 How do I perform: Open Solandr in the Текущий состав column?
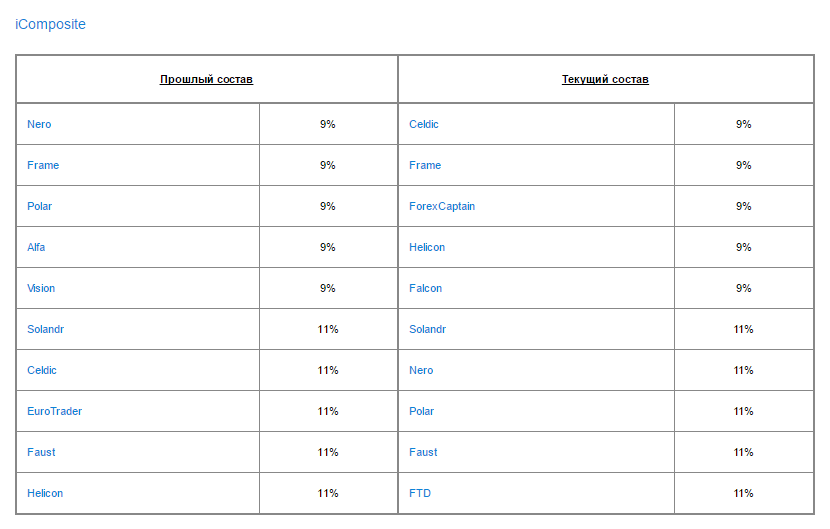click(428, 329)
